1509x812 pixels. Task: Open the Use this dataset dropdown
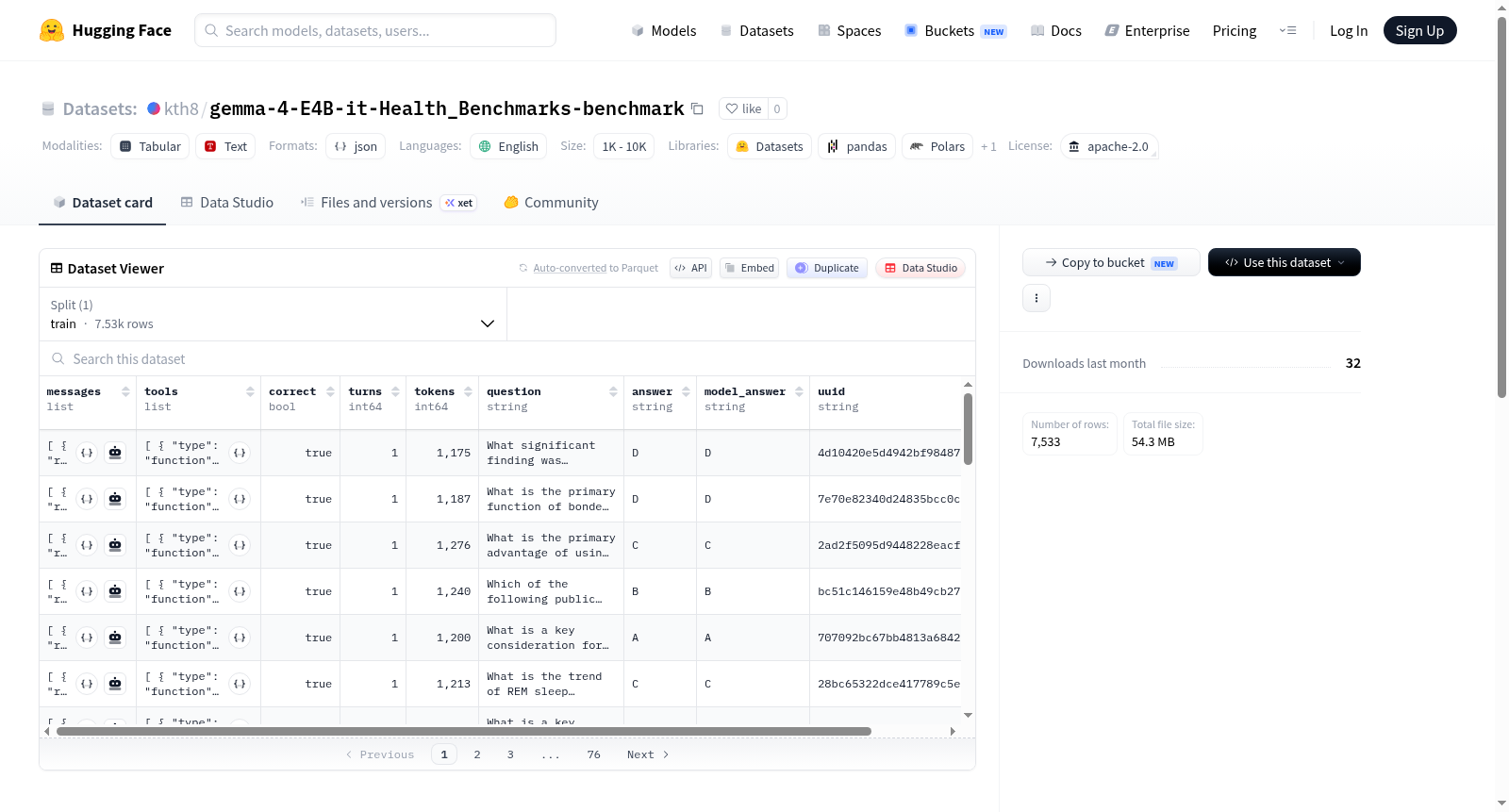tap(1284, 262)
